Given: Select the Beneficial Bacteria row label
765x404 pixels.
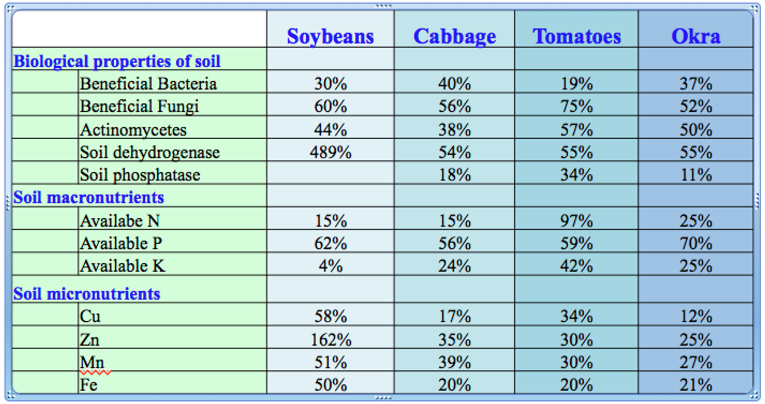Looking at the screenshot, I should (148, 84).
